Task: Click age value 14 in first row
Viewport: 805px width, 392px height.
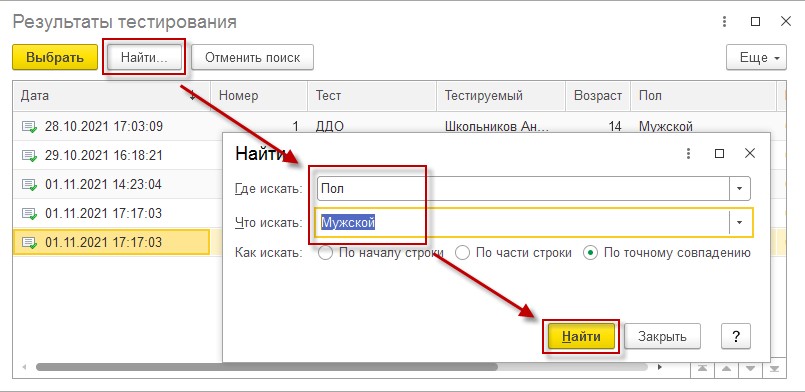Action: (x=615, y=126)
